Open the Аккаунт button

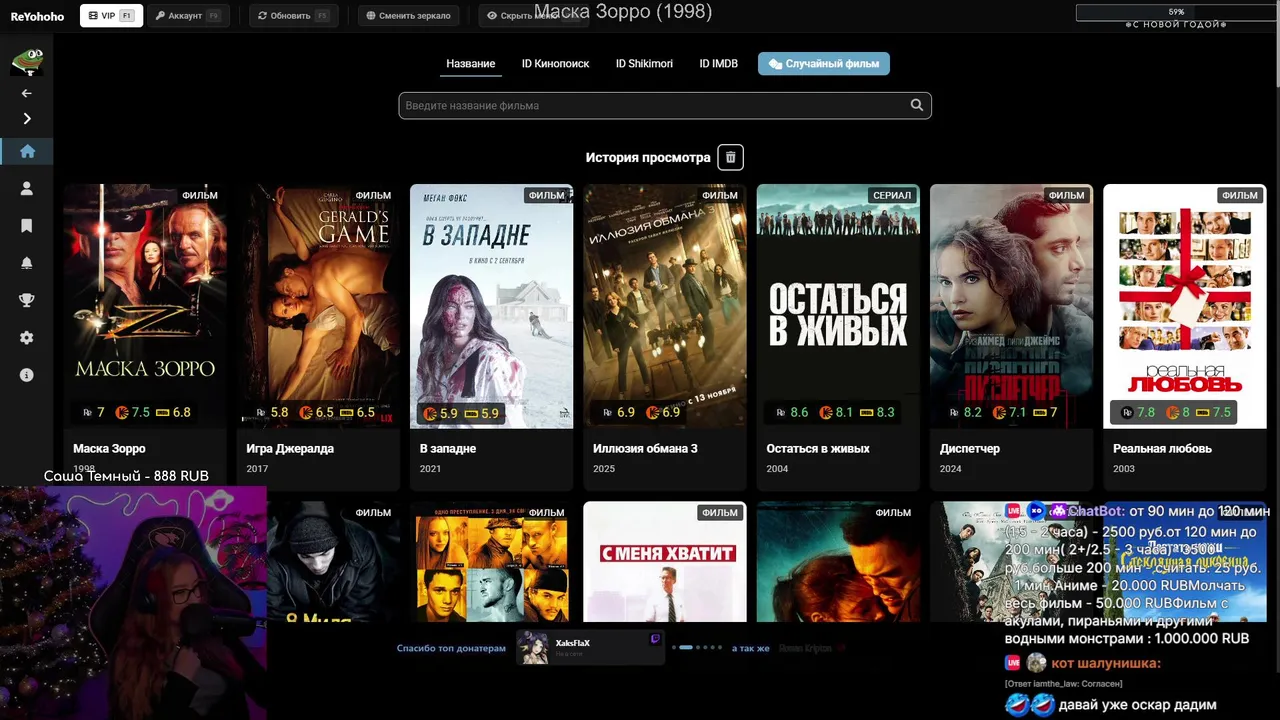[189, 16]
